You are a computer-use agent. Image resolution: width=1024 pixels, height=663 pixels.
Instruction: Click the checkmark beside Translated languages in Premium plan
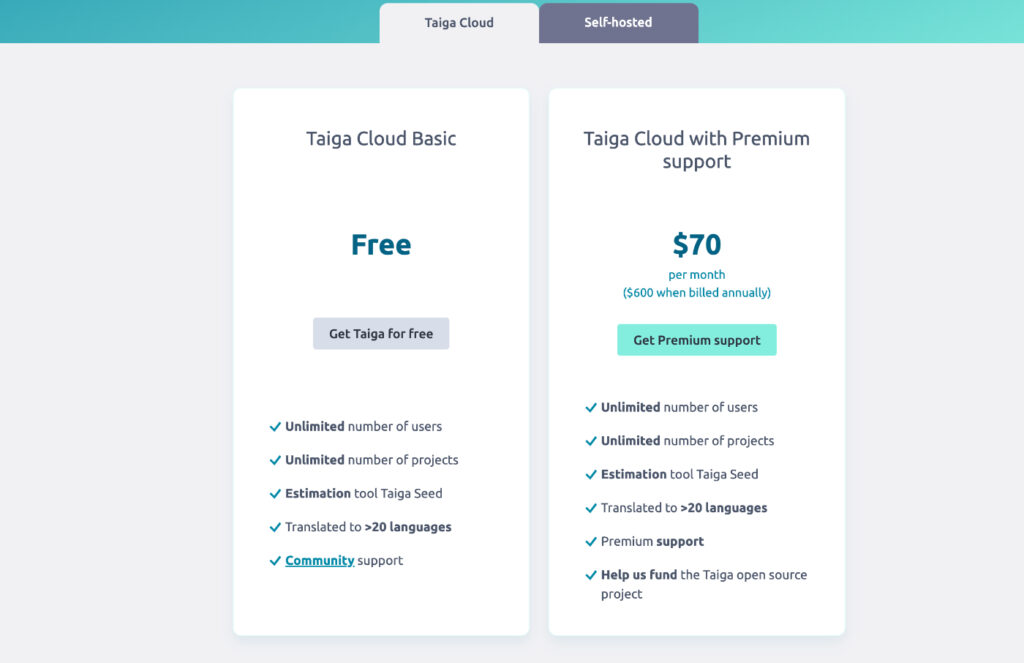point(591,508)
